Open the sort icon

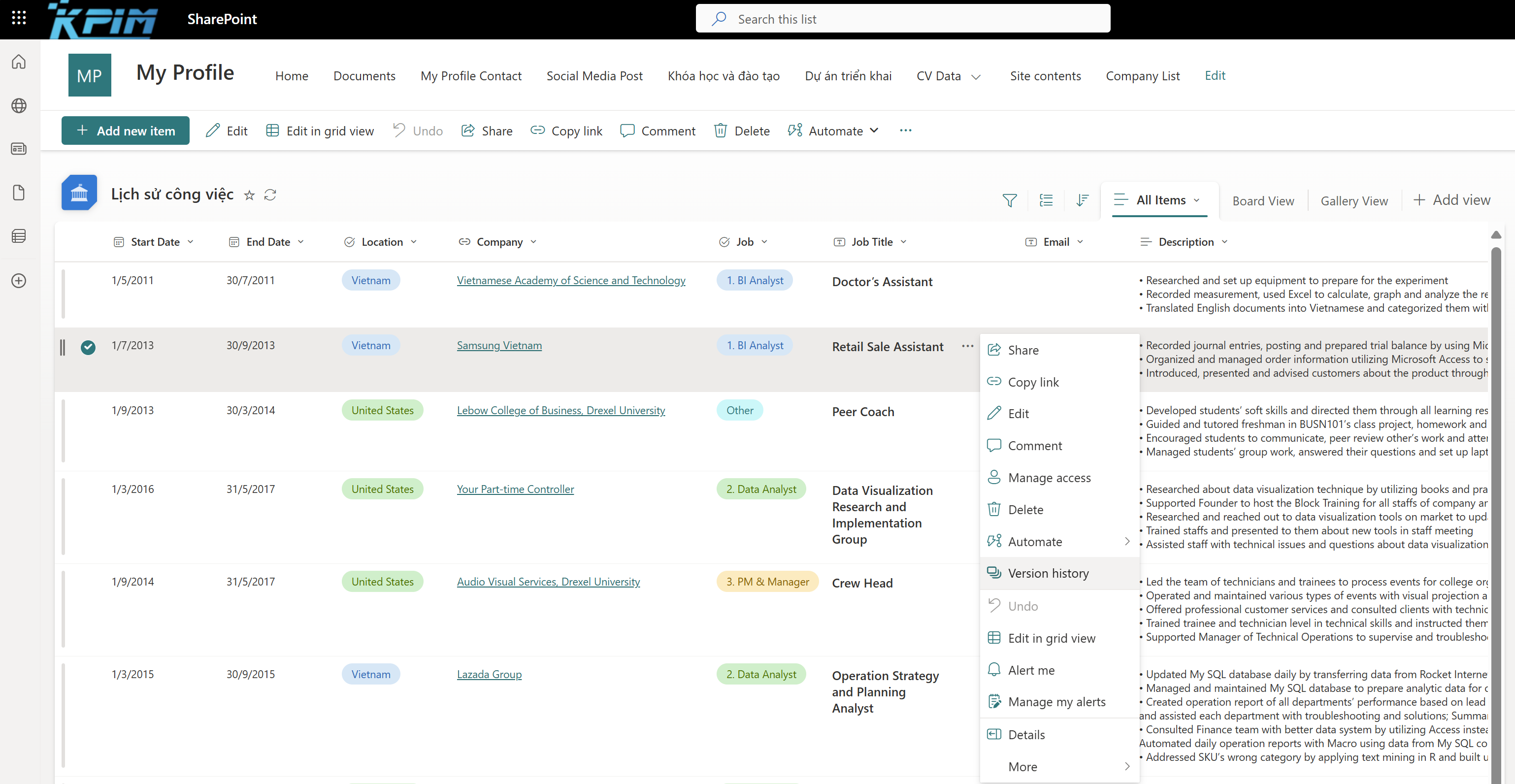coord(1082,200)
